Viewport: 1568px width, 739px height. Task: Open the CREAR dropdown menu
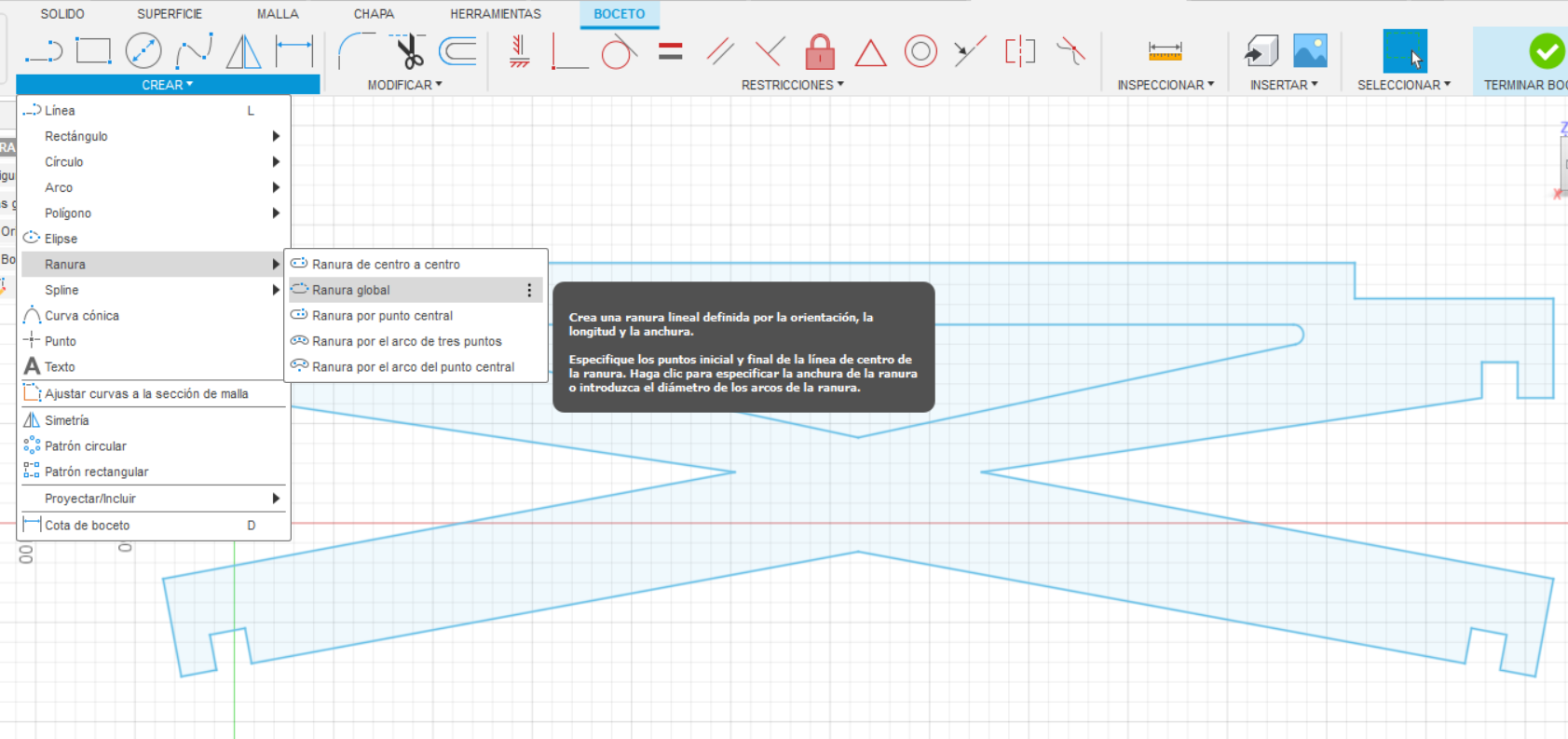click(x=168, y=85)
